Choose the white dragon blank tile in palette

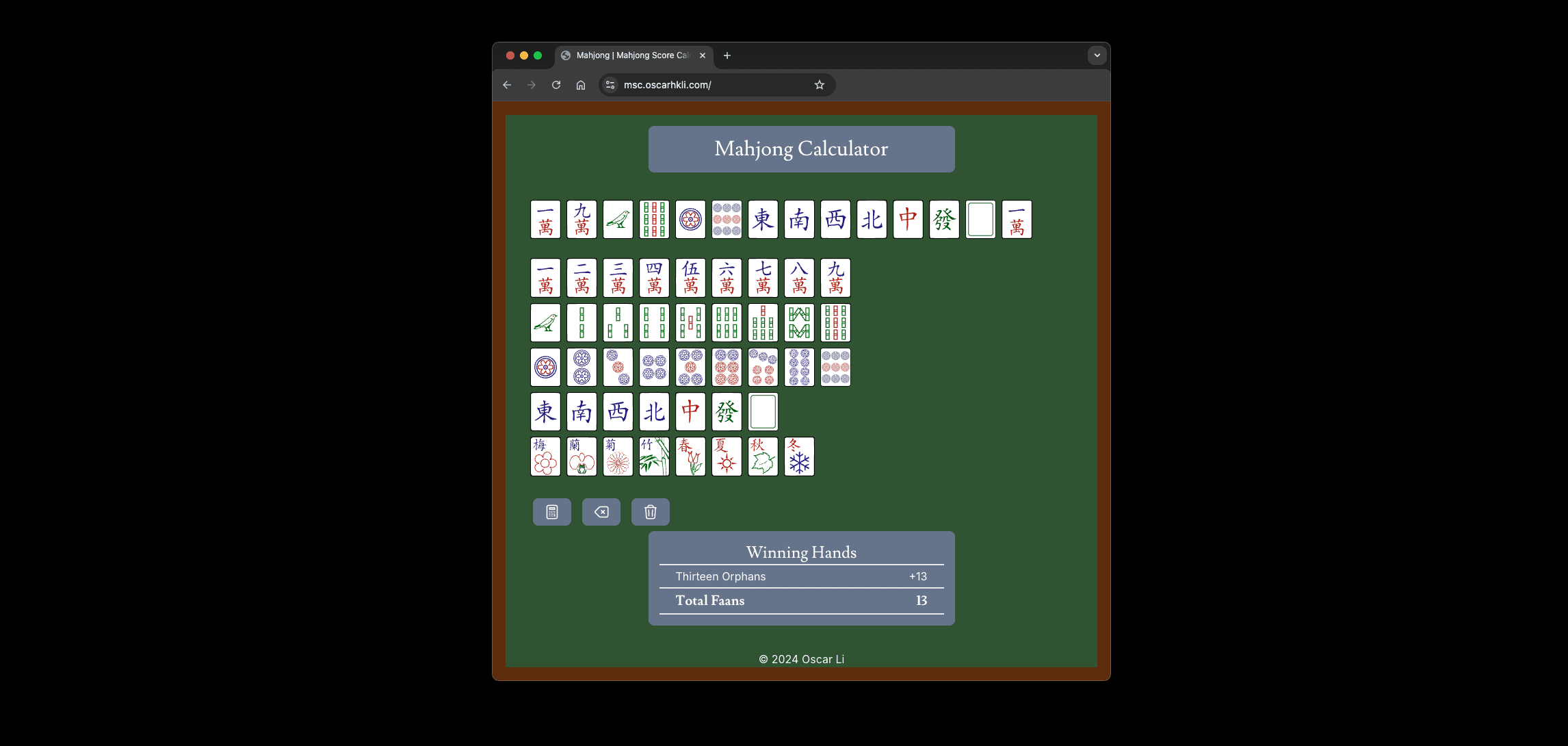pyautogui.click(x=763, y=412)
